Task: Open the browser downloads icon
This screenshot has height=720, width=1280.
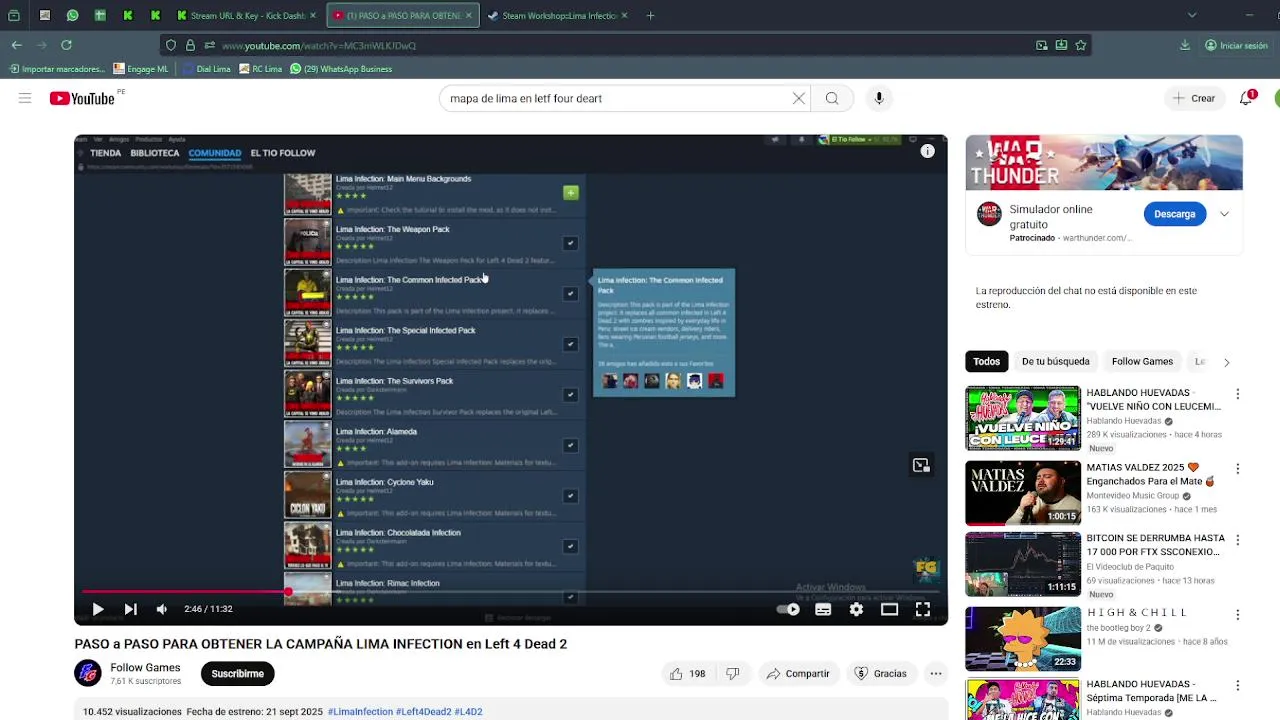Action: click(1185, 45)
